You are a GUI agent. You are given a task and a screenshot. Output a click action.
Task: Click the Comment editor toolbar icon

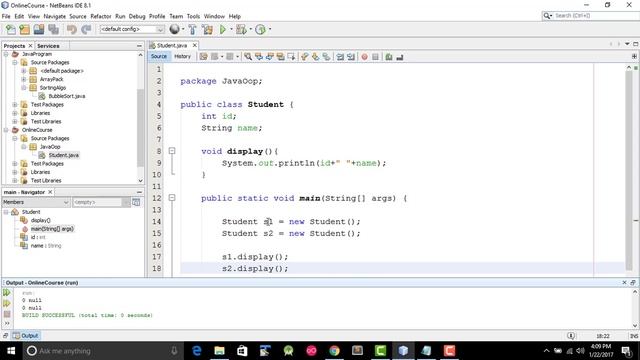click(x=389, y=57)
